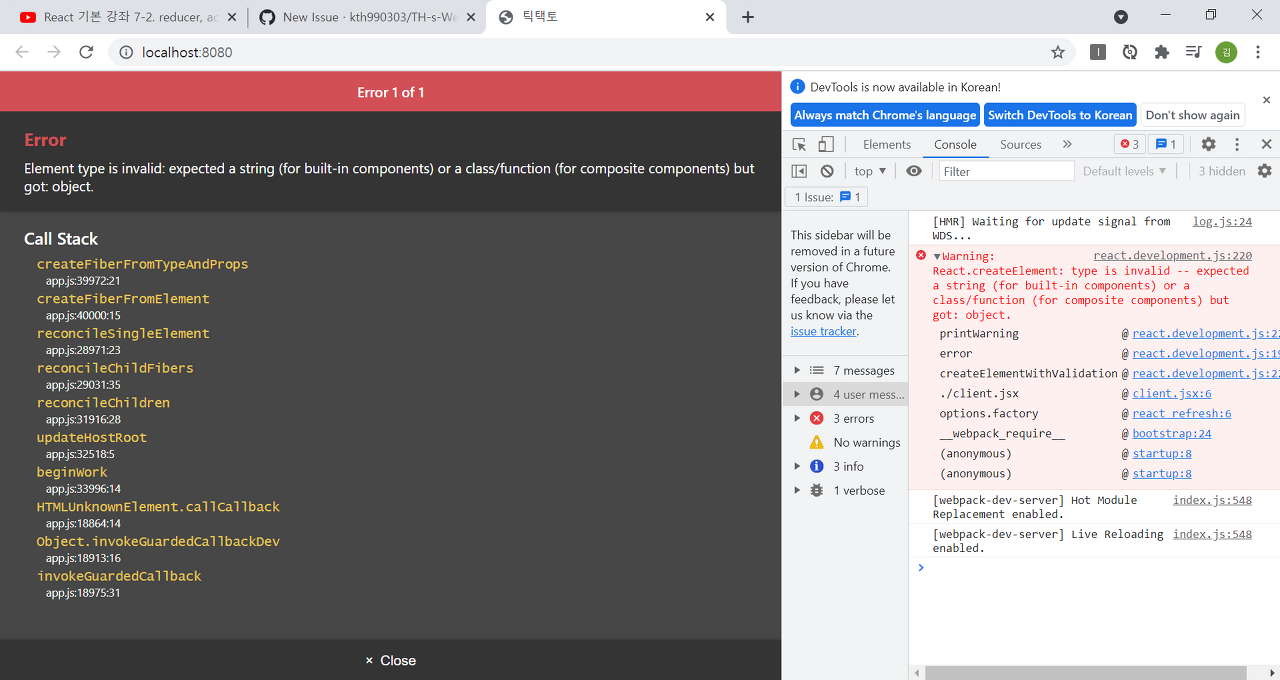The image size is (1280, 680).
Task: Click reconcileChildFibers stack entry
Action: pyautogui.click(x=115, y=368)
